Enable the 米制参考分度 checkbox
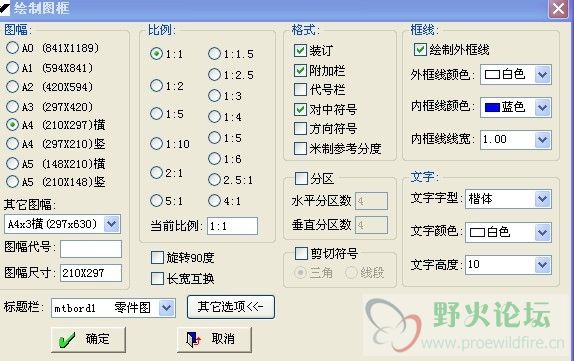This screenshot has width=574, height=361. click(300, 148)
